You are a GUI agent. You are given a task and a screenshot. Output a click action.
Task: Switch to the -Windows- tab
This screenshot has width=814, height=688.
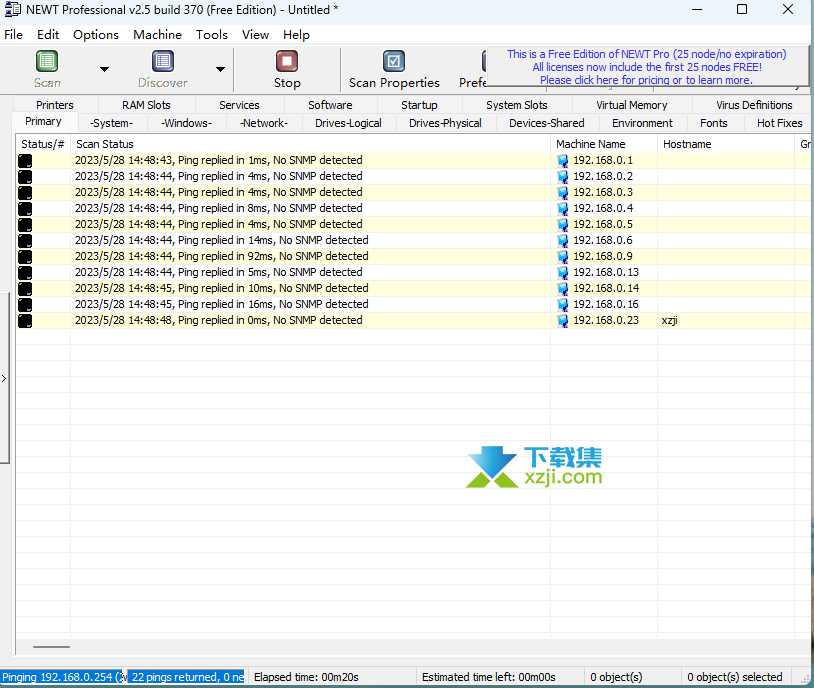187,123
